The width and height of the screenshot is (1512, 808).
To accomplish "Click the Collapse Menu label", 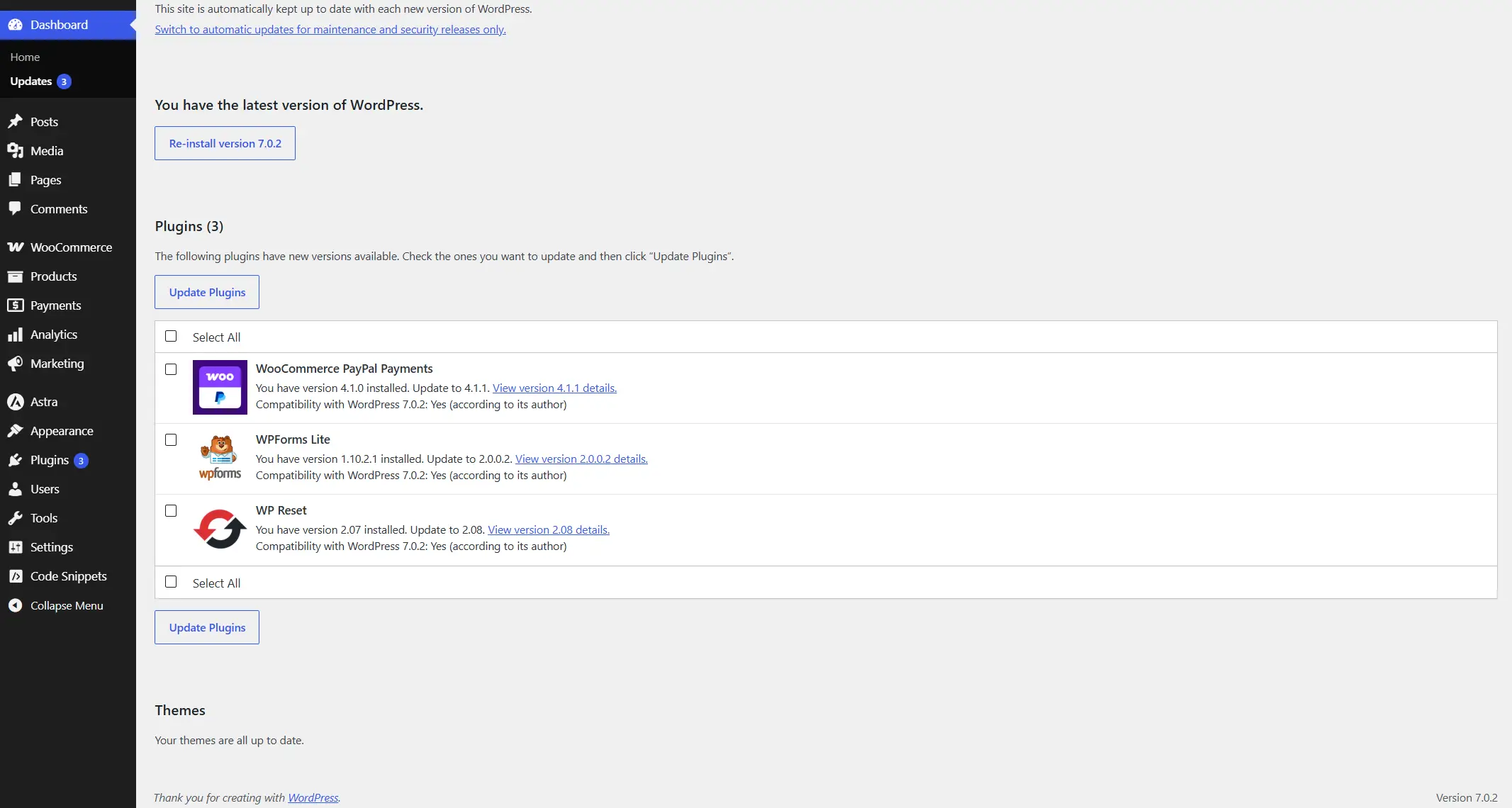I will click(67, 605).
